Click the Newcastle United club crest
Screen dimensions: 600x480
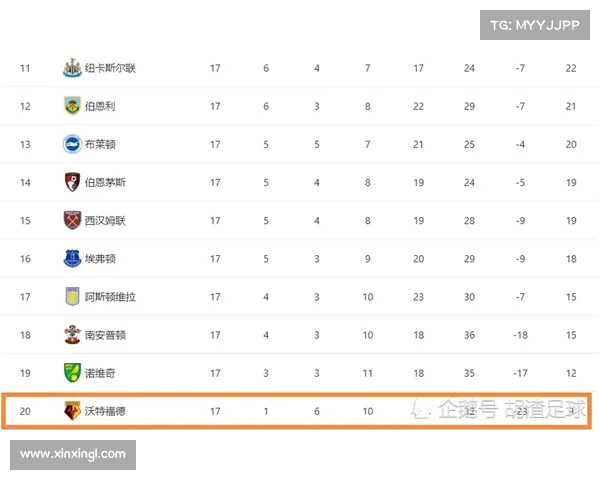[x=72, y=68]
